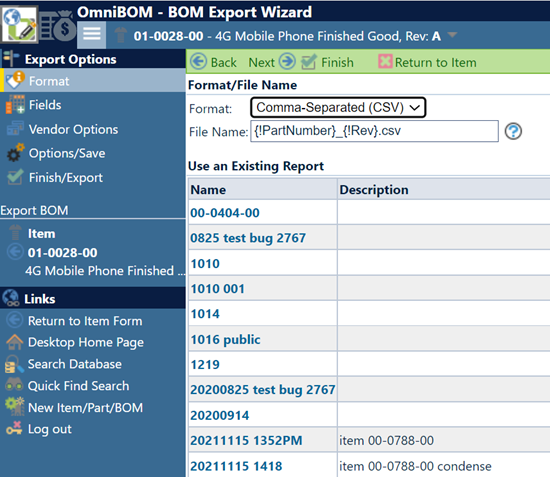Open the File Name help question icon
550x477 pixels.
(513, 132)
